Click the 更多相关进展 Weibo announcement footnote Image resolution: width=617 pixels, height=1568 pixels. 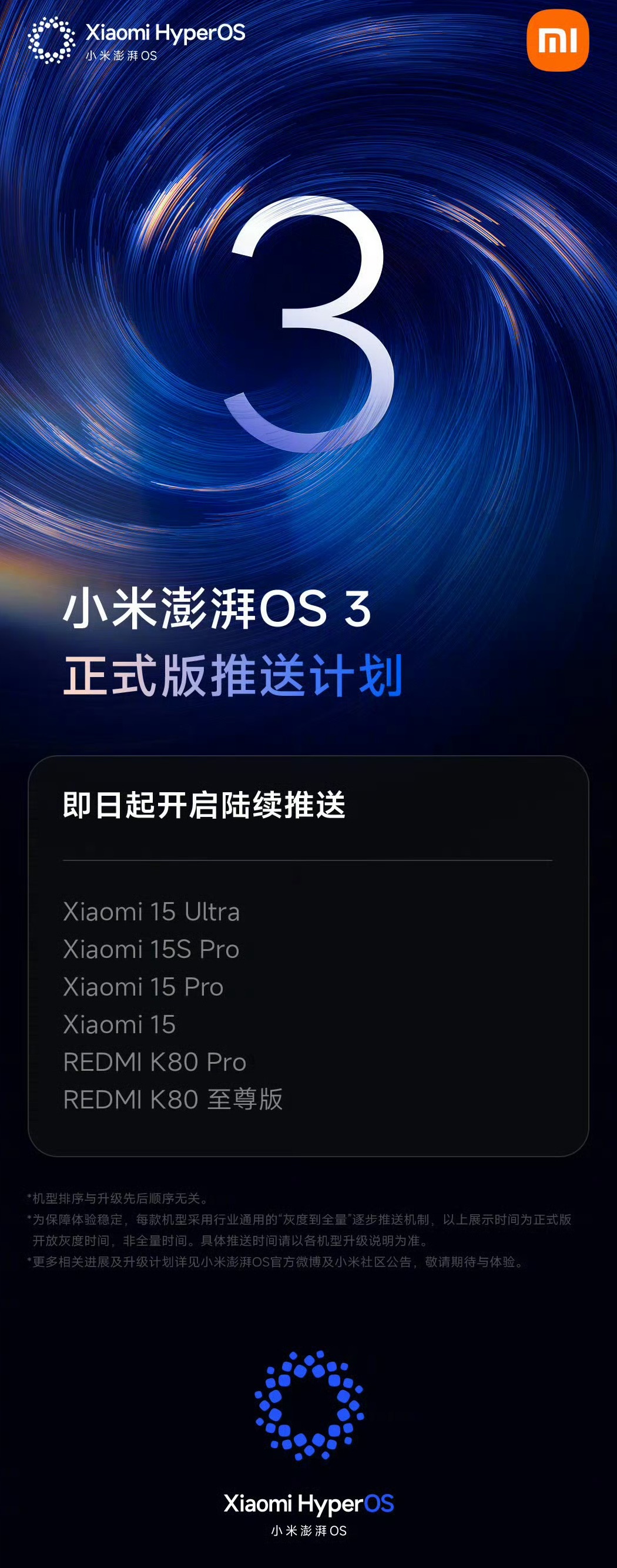[276, 1262]
